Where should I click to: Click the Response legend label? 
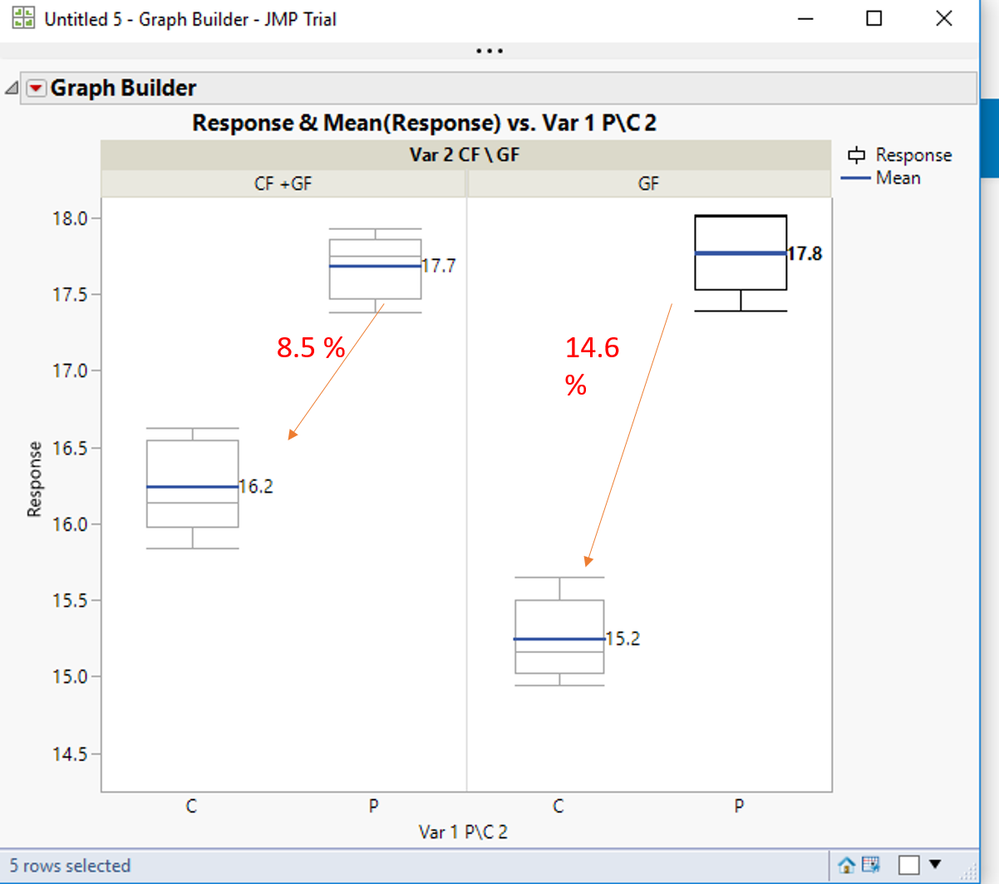(914, 155)
